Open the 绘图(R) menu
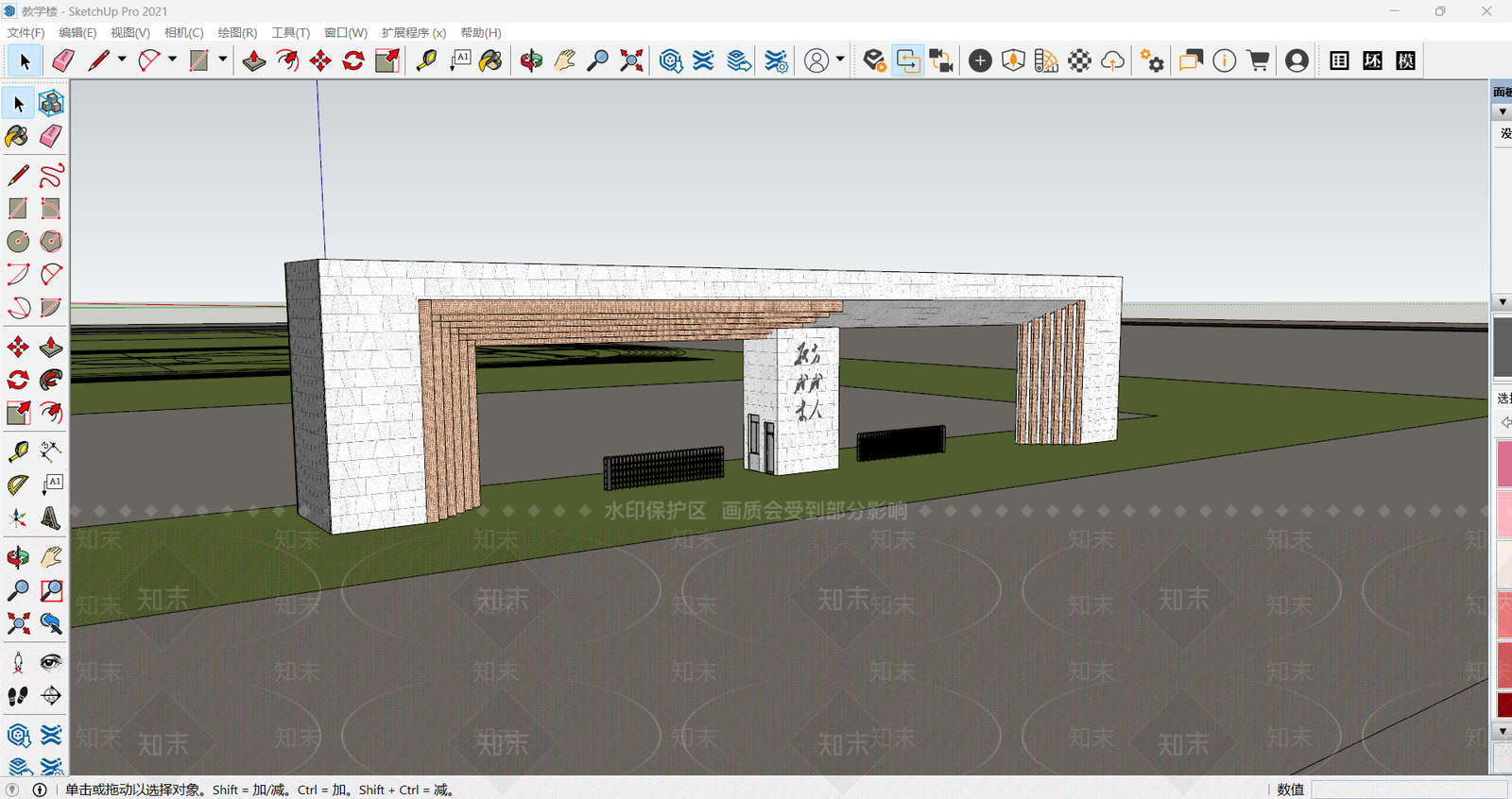 237,32
